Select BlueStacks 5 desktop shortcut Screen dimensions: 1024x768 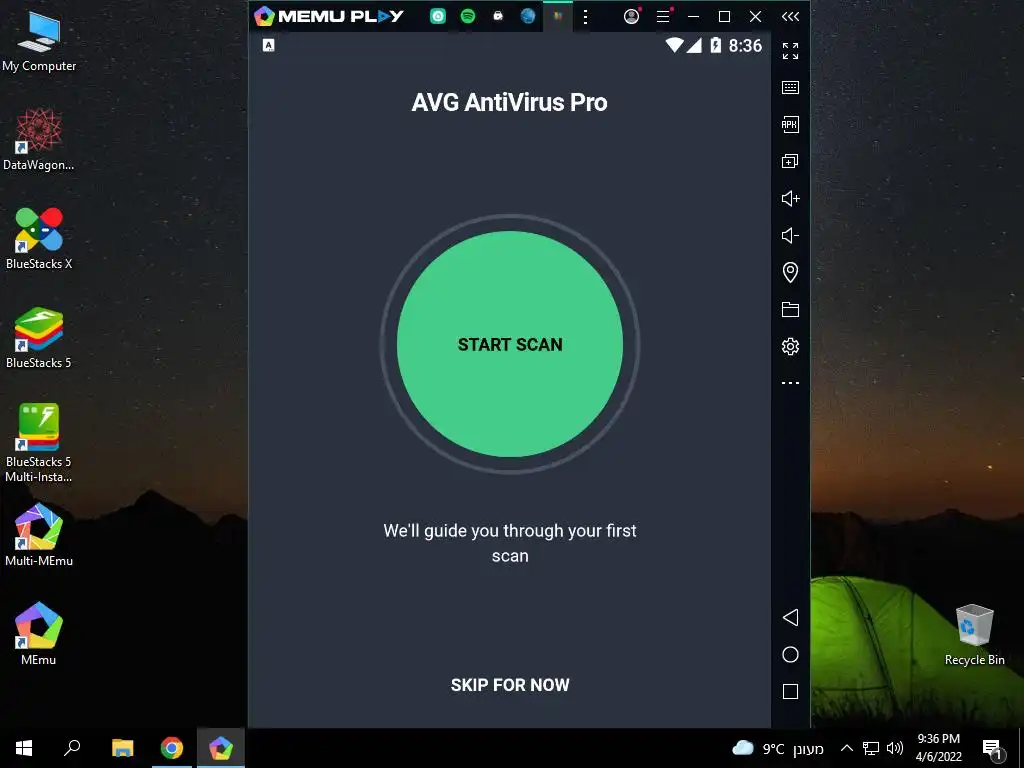(39, 338)
